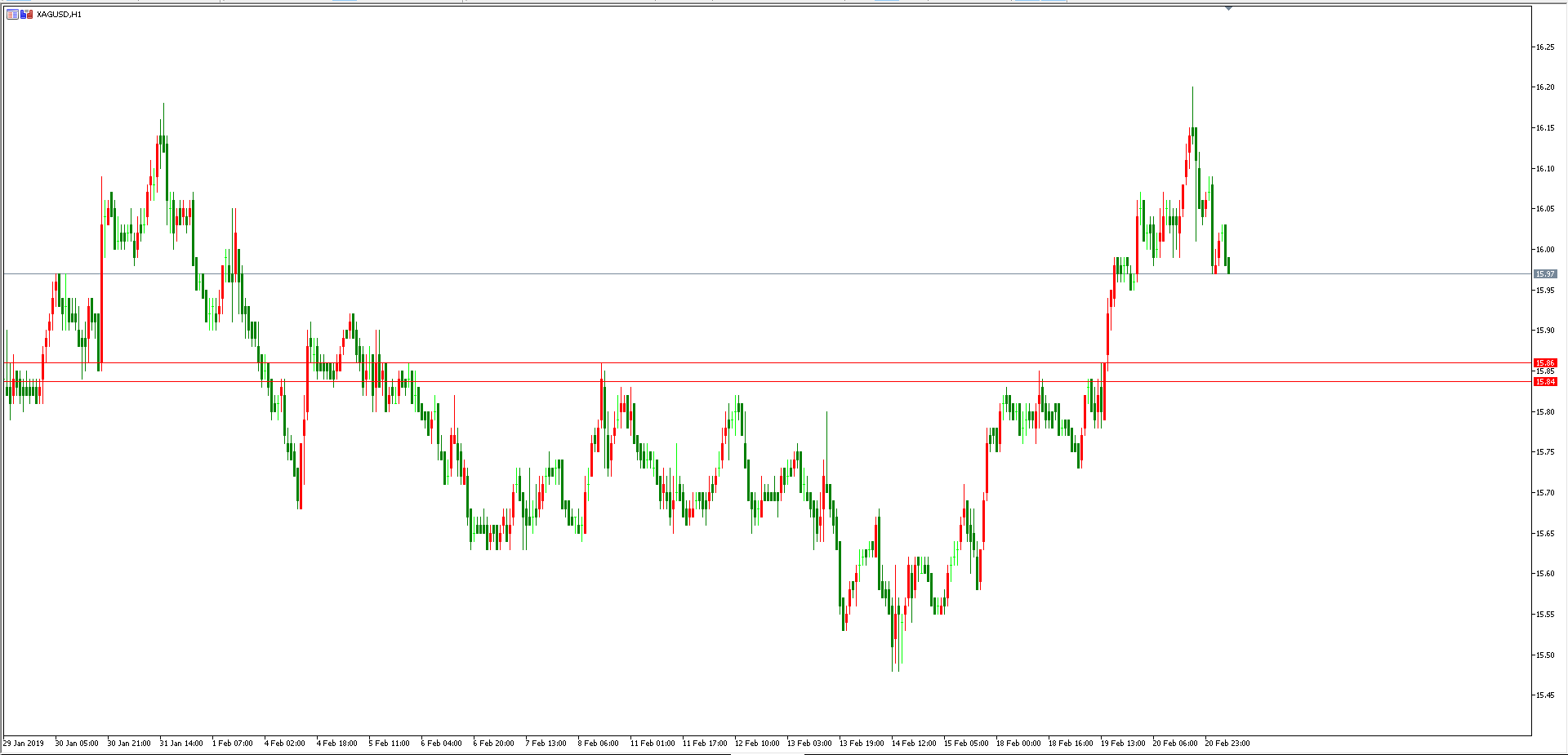The height and width of the screenshot is (755, 1568).
Task: Grab the chart shift triangle marker
Action: 1228,8
